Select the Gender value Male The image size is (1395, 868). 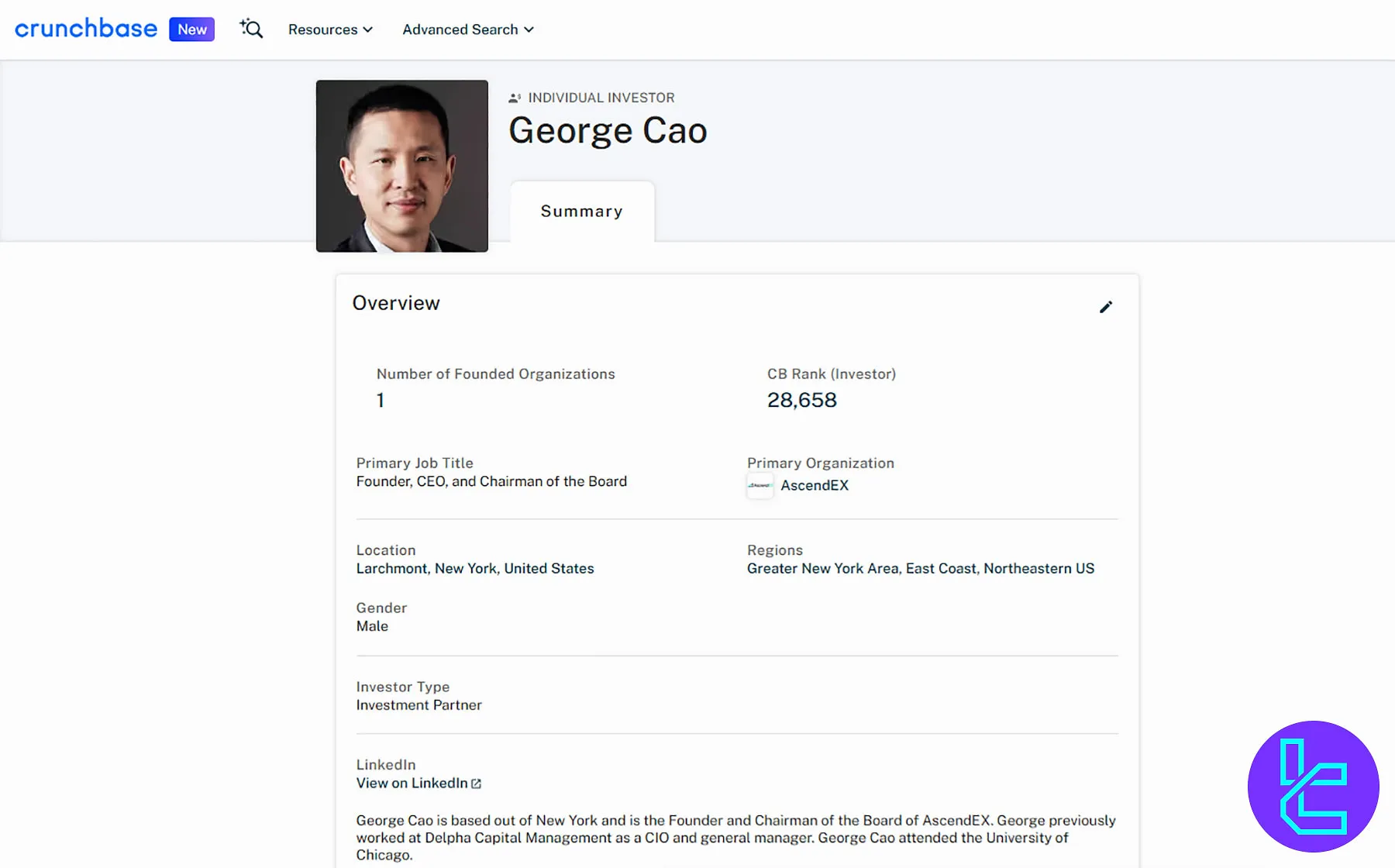pos(372,626)
